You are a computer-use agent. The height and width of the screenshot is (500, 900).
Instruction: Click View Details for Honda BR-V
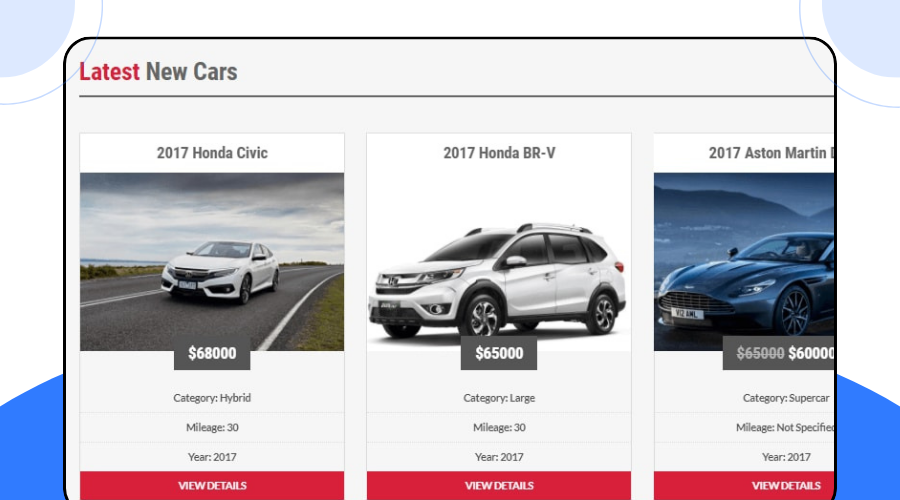[x=499, y=486]
